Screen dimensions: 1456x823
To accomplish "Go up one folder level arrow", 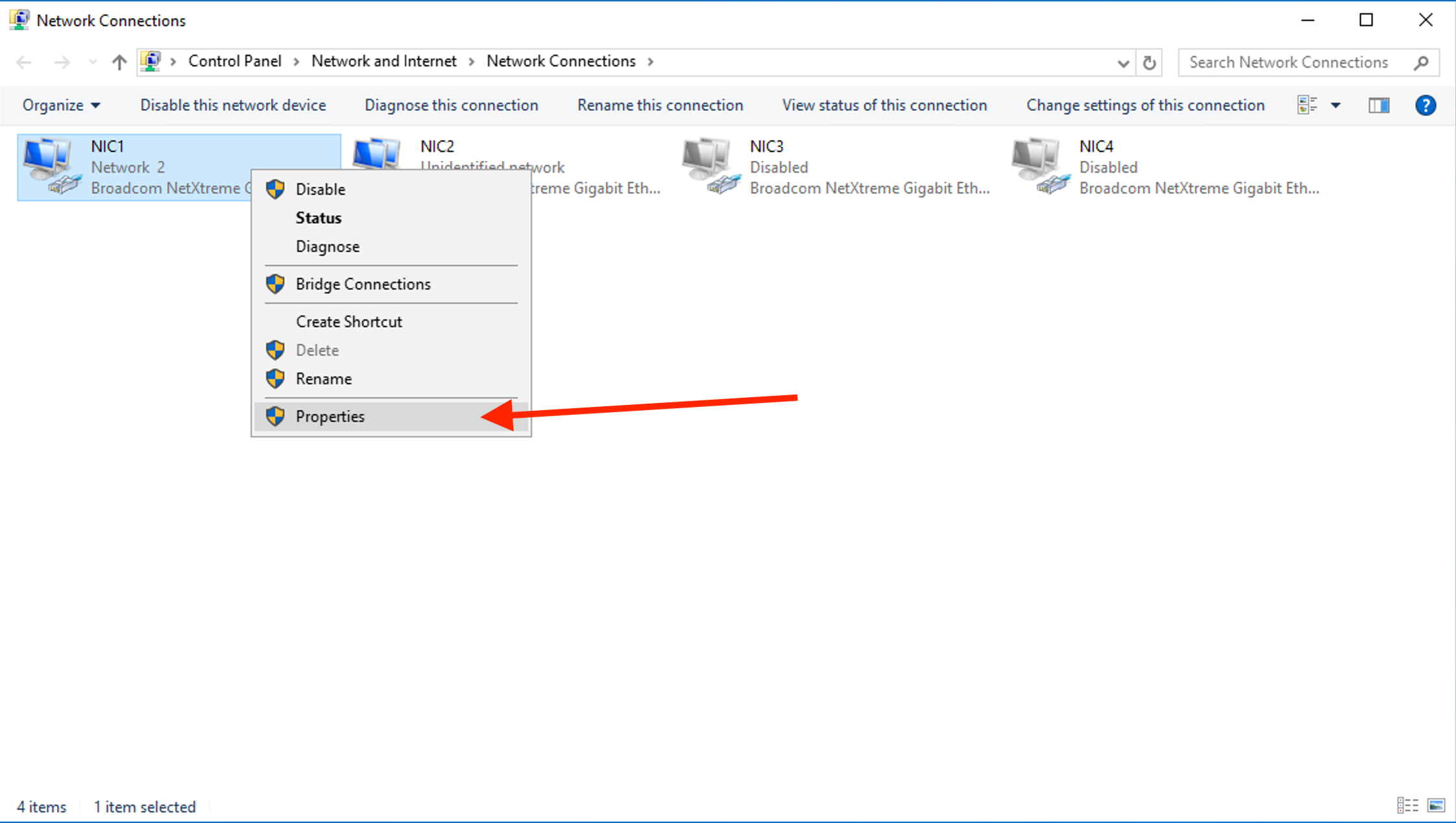I will (x=119, y=62).
